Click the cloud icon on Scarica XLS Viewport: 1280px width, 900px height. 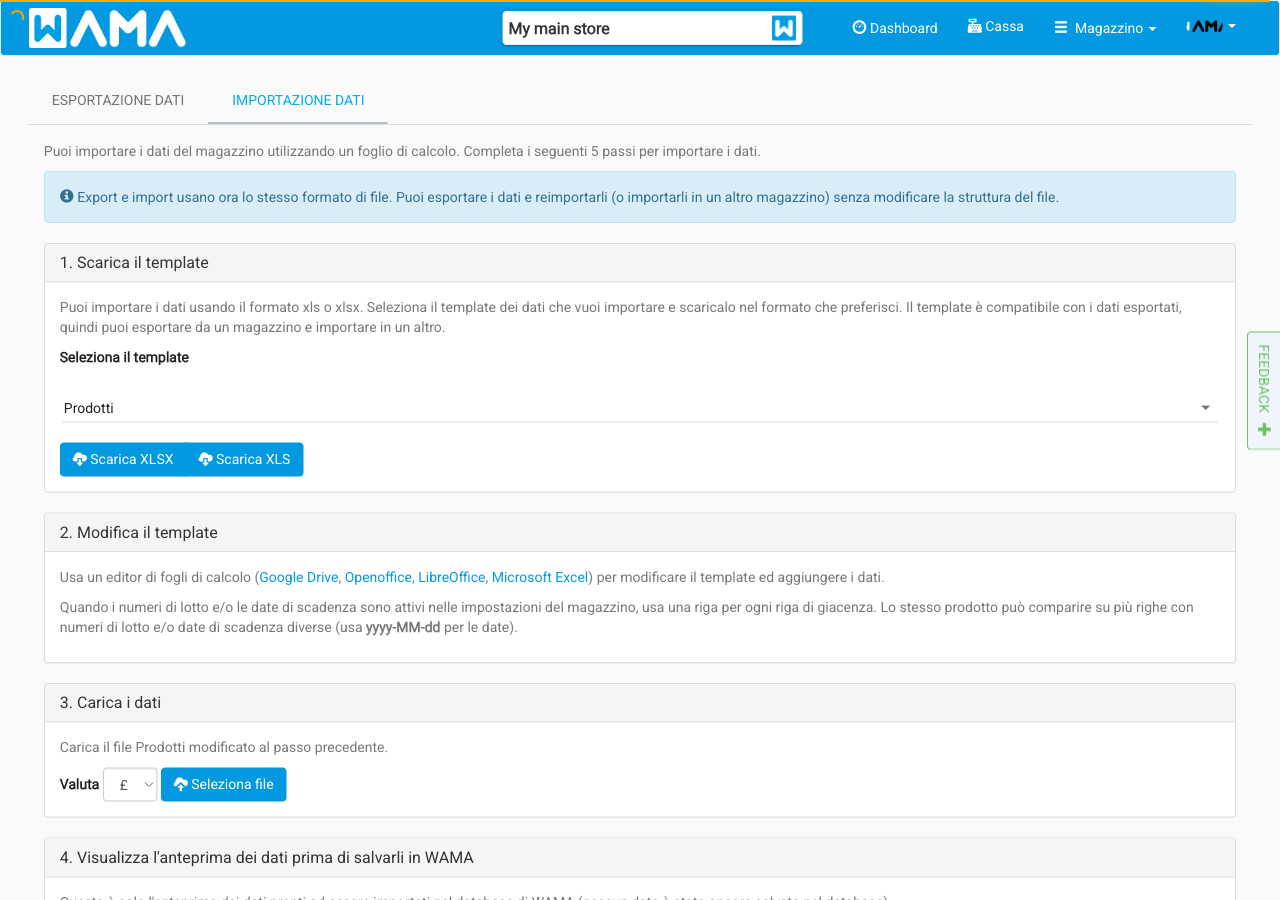click(206, 459)
